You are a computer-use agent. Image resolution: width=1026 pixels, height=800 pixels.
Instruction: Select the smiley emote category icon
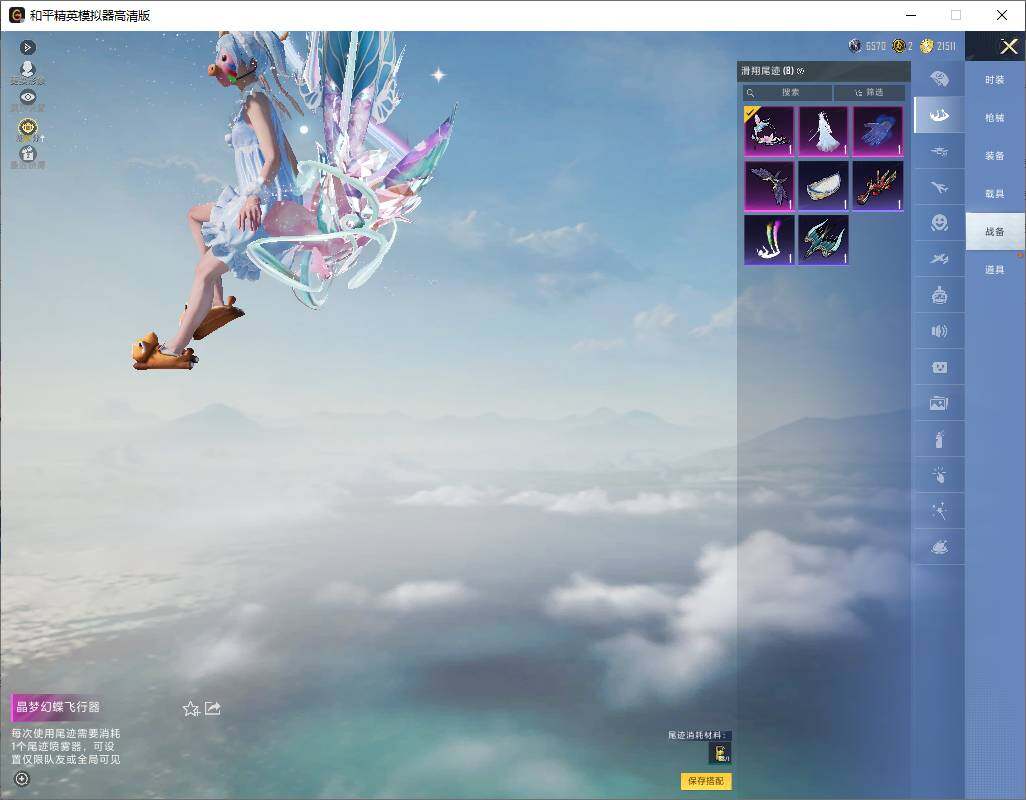tap(939, 223)
